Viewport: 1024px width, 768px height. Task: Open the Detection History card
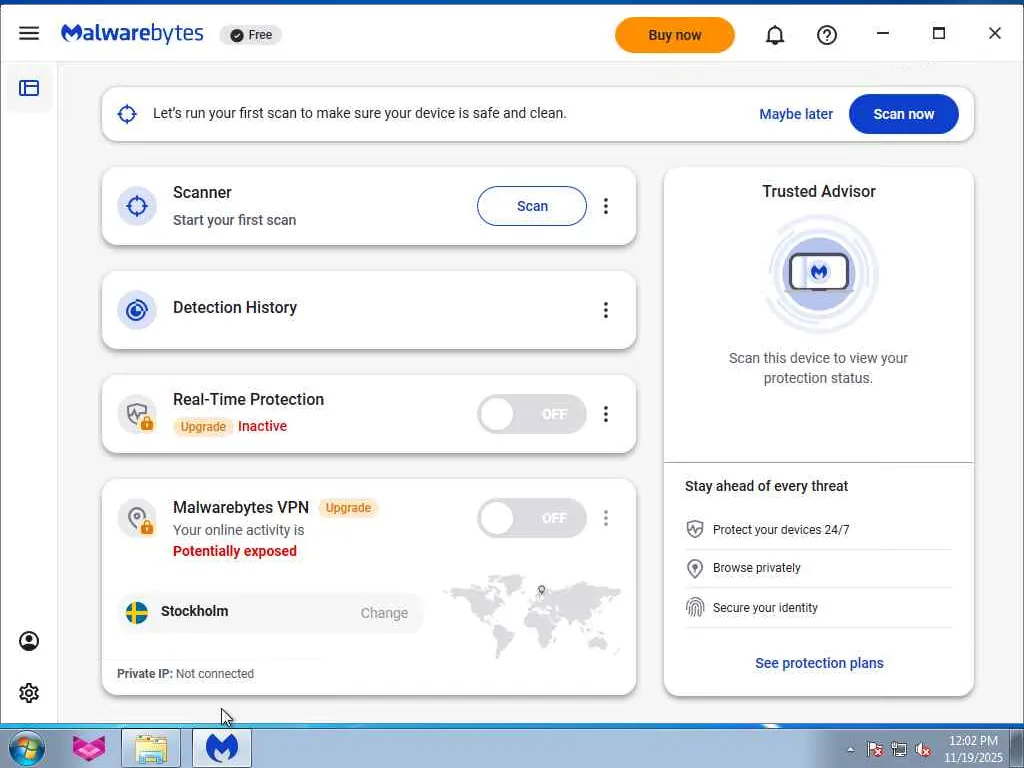369,310
